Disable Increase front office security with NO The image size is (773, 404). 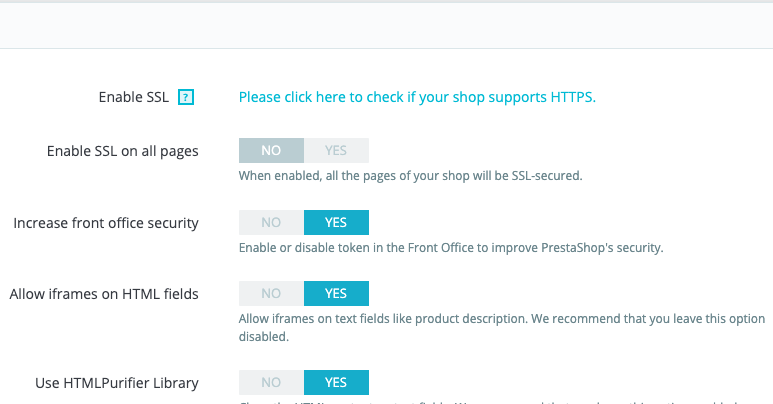click(x=271, y=222)
